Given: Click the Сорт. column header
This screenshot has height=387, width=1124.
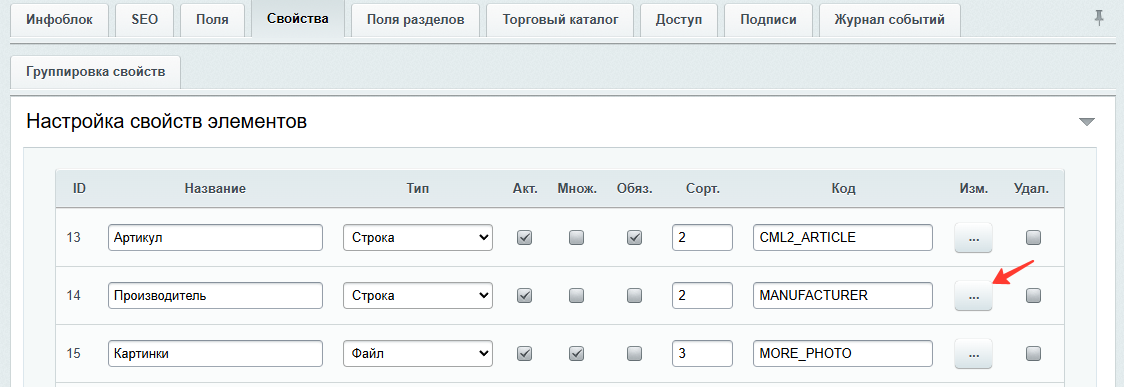Looking at the screenshot, I should coord(702,189).
